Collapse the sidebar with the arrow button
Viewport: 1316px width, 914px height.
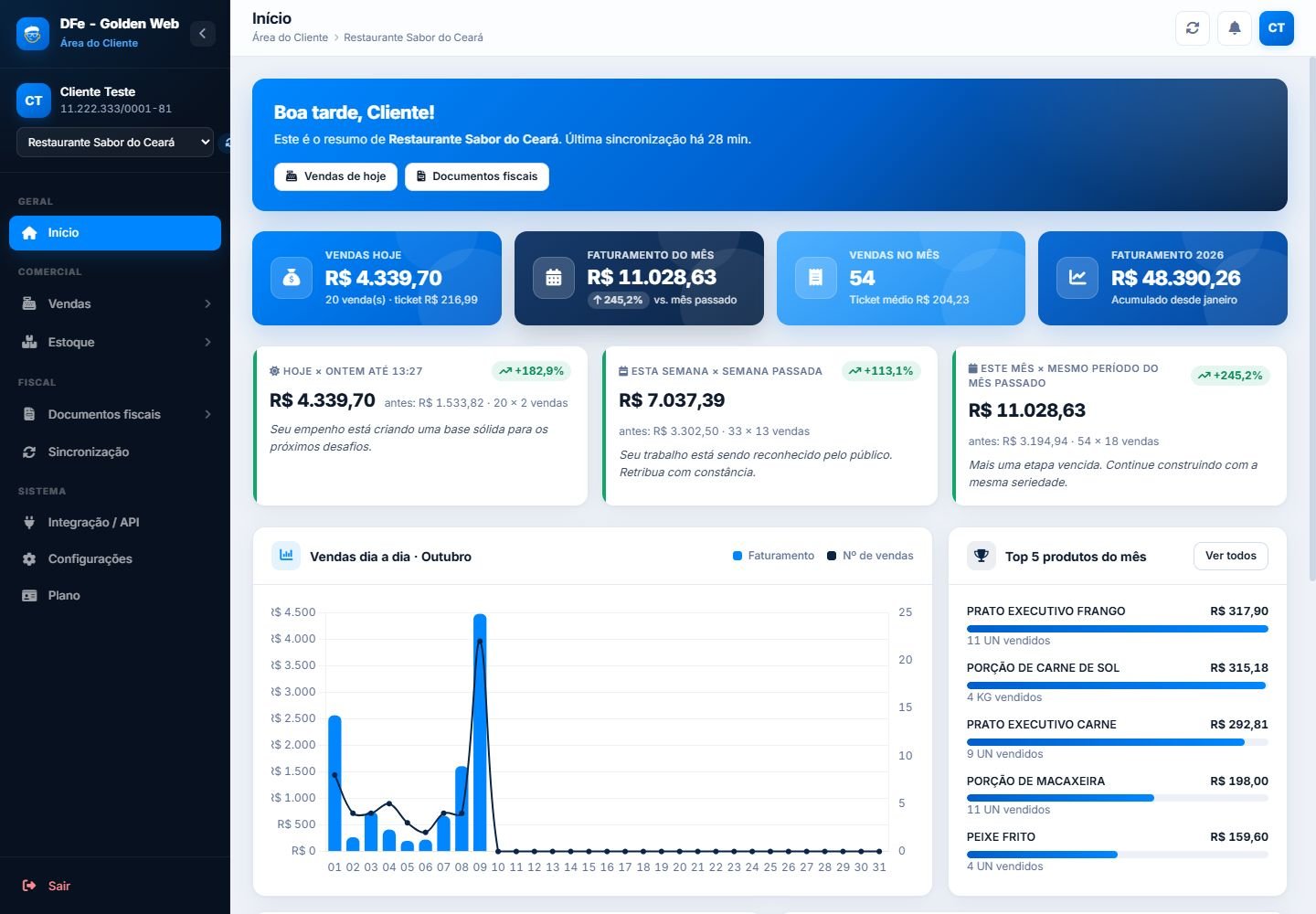tap(202, 34)
